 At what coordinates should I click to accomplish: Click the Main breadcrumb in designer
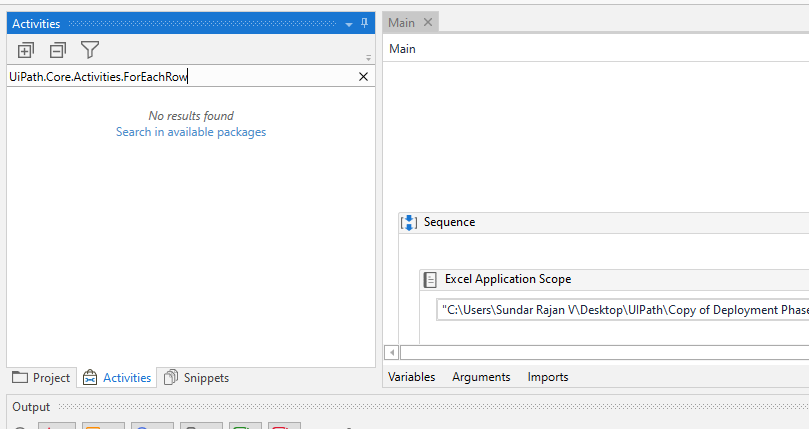402,49
